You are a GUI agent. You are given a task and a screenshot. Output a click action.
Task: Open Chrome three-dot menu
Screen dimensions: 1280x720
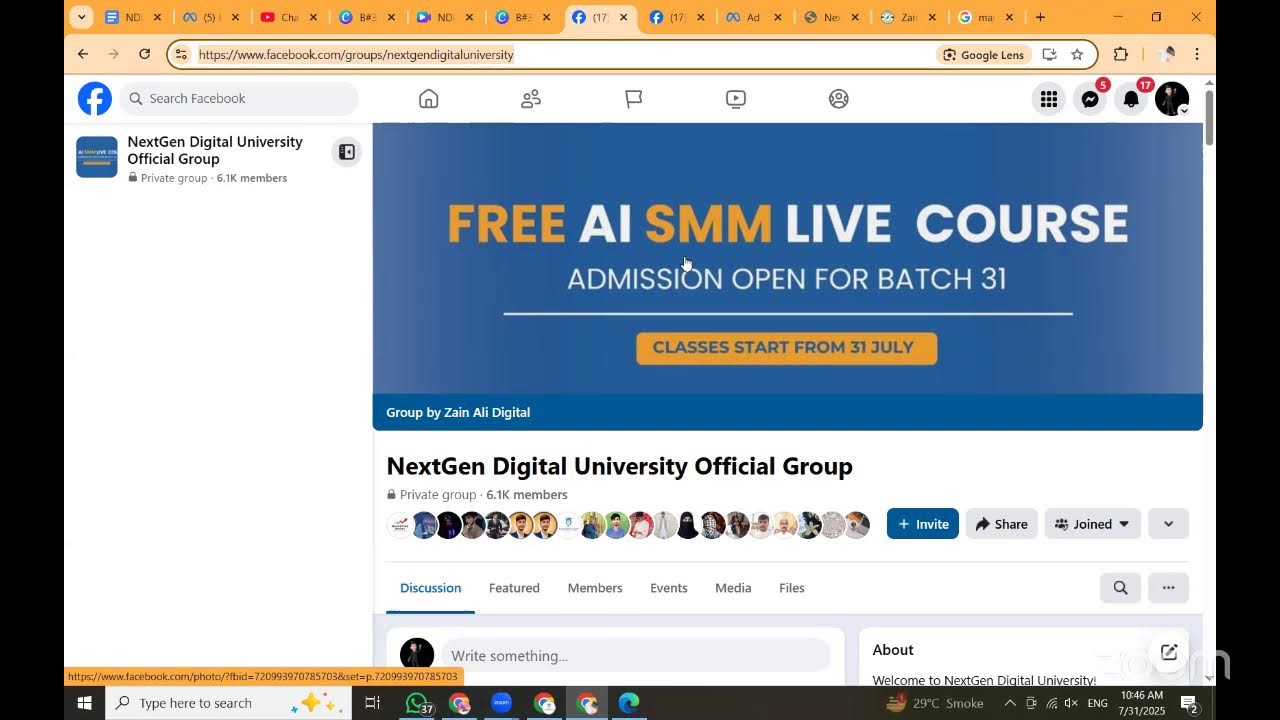click(x=1197, y=54)
